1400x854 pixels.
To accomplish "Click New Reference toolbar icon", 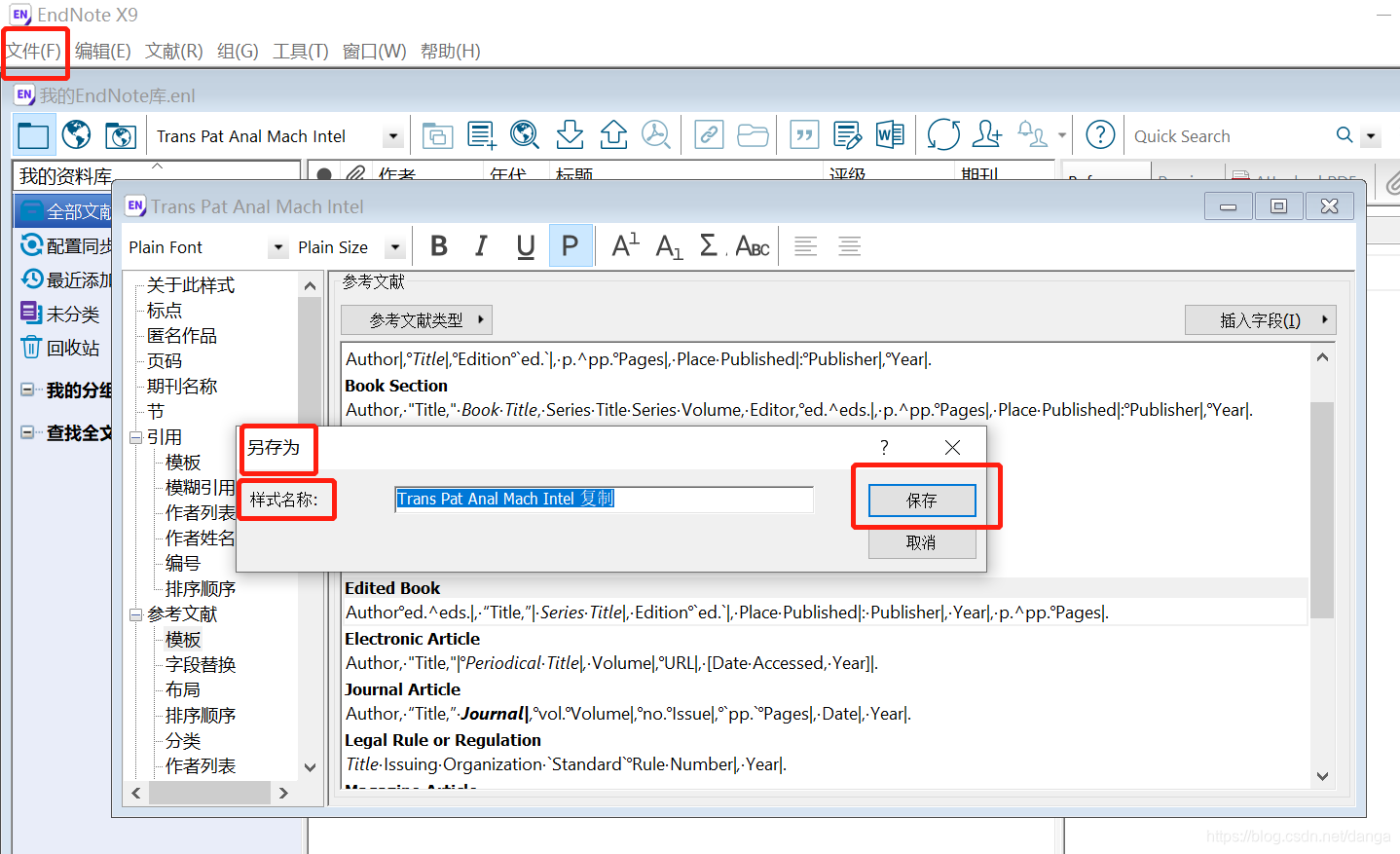I will [481, 135].
